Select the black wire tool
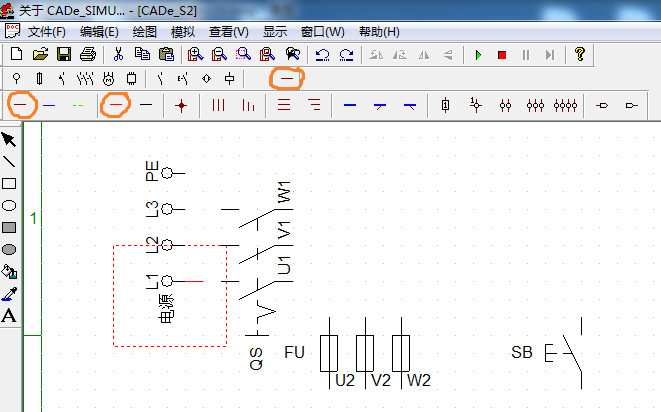 (x=146, y=105)
